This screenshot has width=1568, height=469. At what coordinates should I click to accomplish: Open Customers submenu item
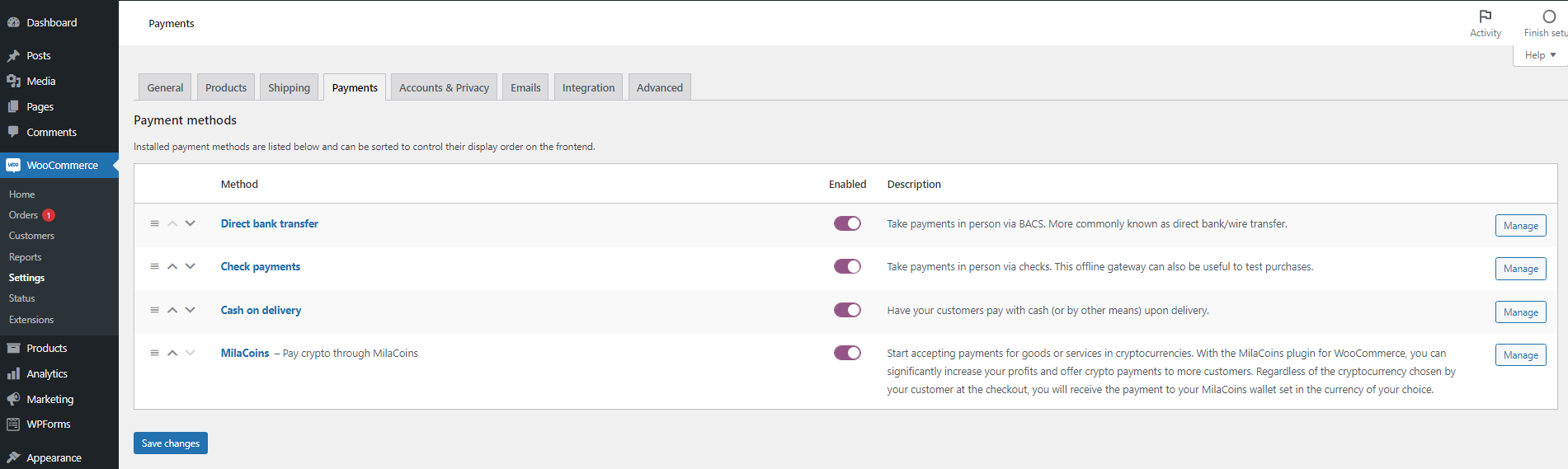click(x=31, y=236)
